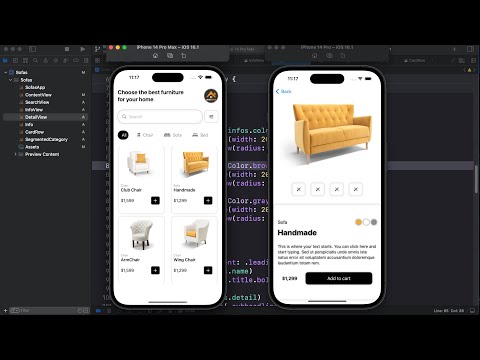Collapse the Sofas group folder

tap(11, 80)
